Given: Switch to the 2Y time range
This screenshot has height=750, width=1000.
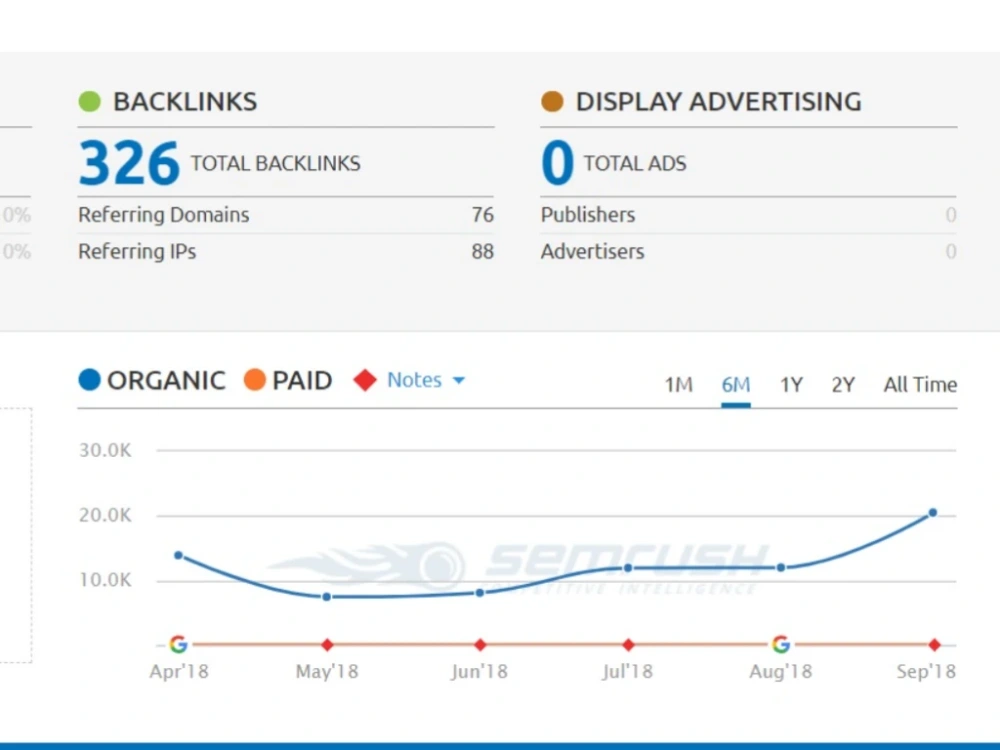Looking at the screenshot, I should coord(842,385).
